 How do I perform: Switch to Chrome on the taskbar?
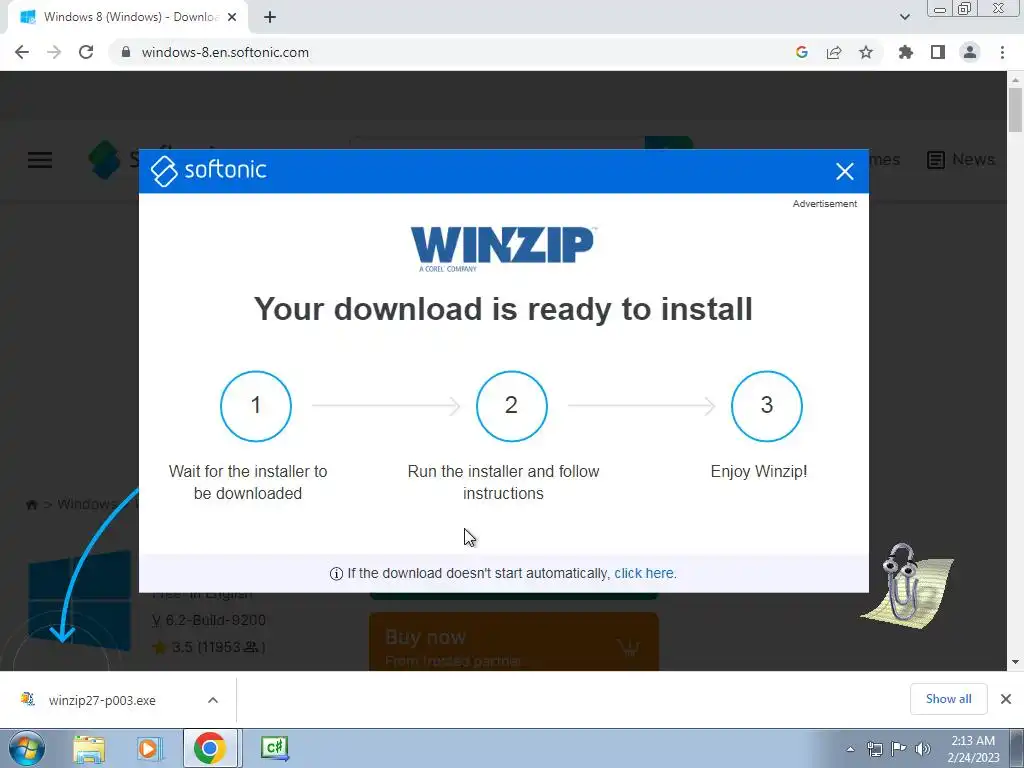tap(209, 748)
